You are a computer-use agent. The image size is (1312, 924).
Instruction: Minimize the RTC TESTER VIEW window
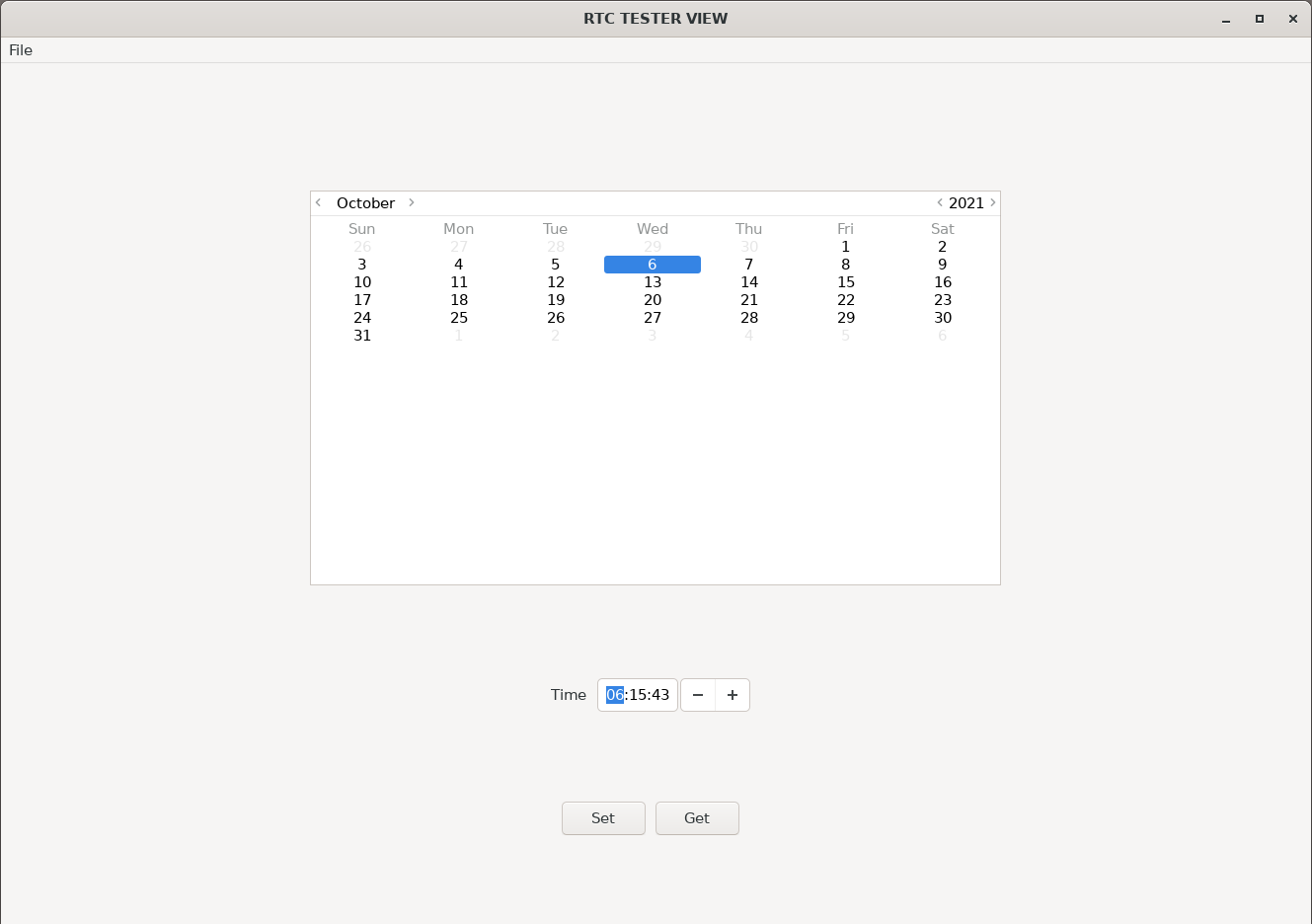[x=1226, y=19]
